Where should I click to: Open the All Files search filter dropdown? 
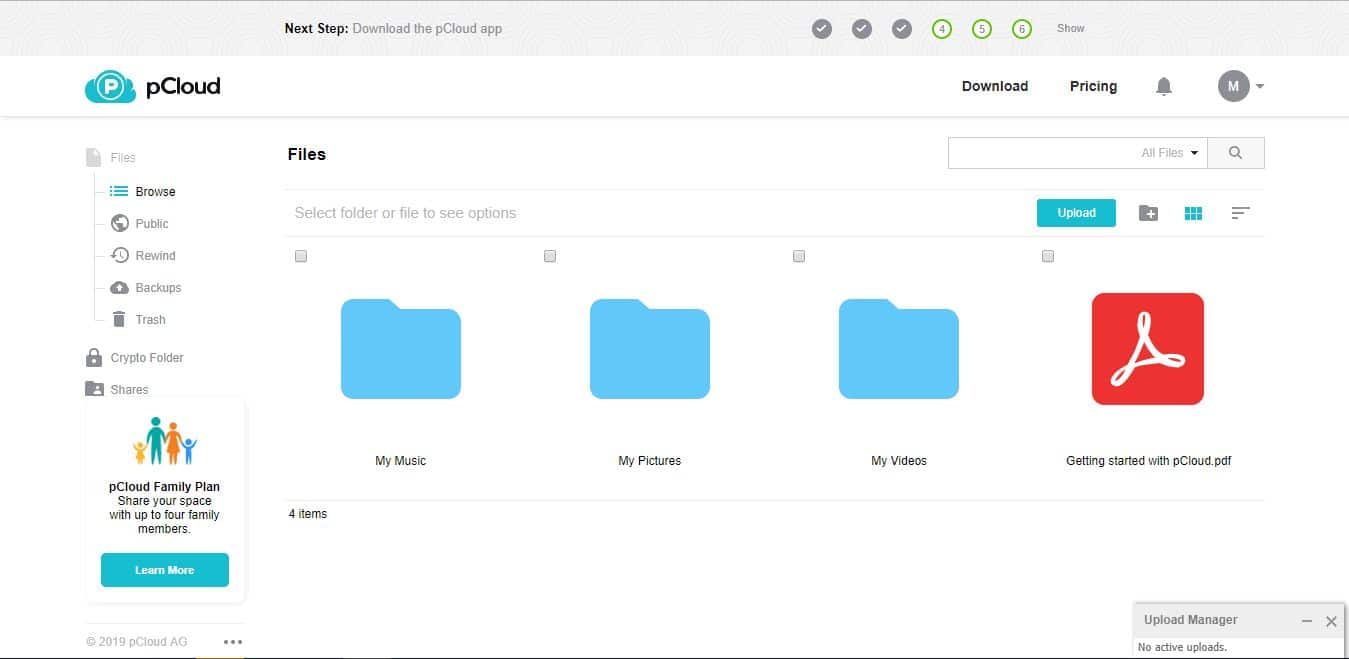[1169, 153]
